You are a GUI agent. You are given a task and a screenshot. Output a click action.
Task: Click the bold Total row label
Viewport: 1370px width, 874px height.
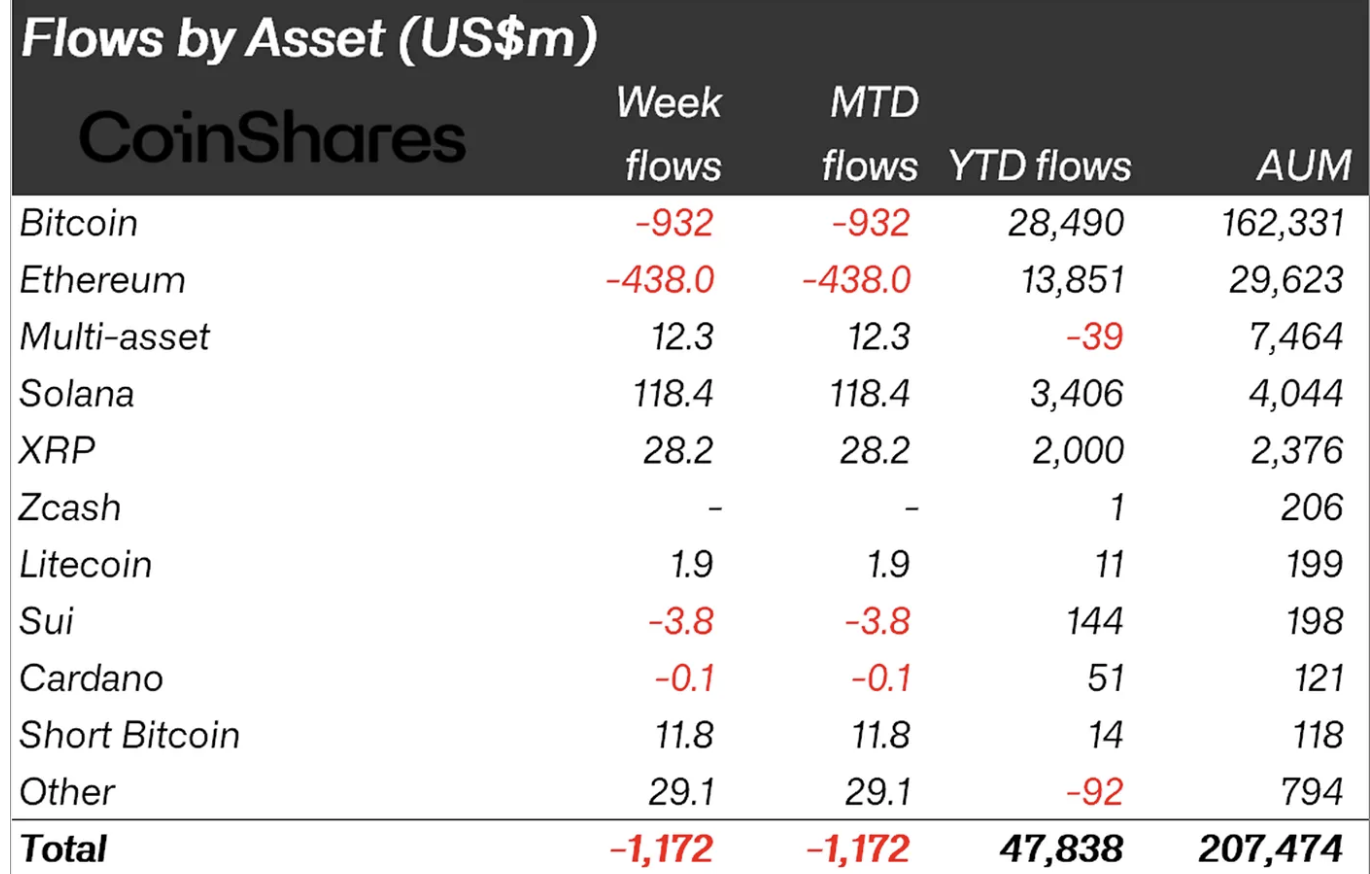(x=63, y=849)
